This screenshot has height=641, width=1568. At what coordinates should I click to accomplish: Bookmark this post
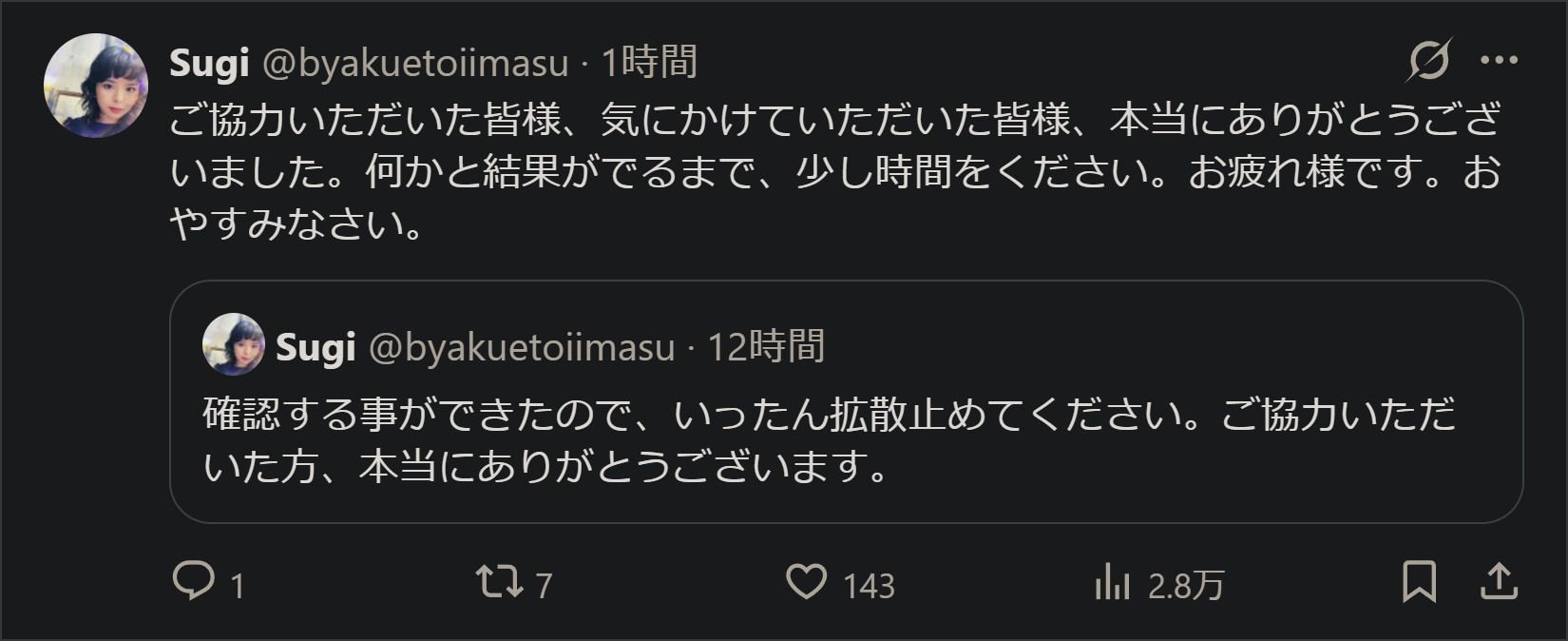(x=1419, y=581)
